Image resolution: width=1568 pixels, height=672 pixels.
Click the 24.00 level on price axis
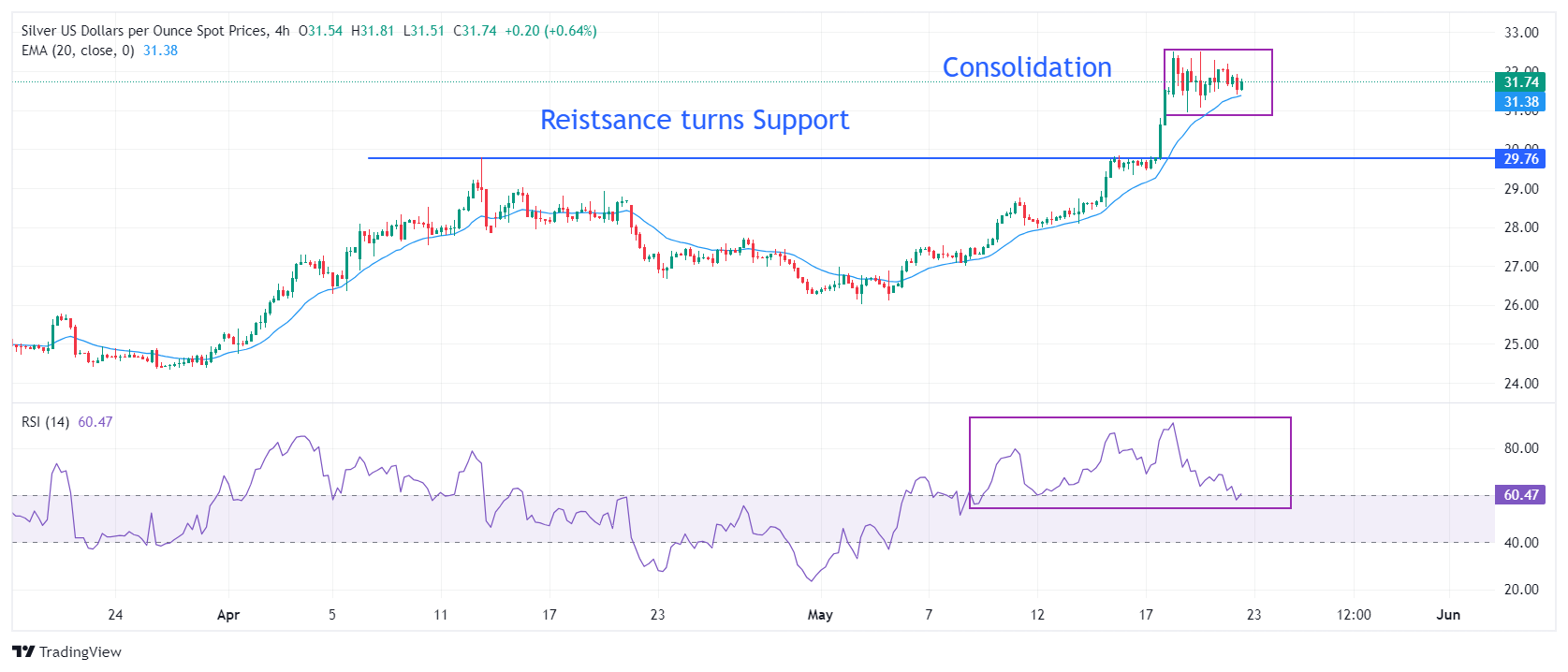click(1521, 384)
